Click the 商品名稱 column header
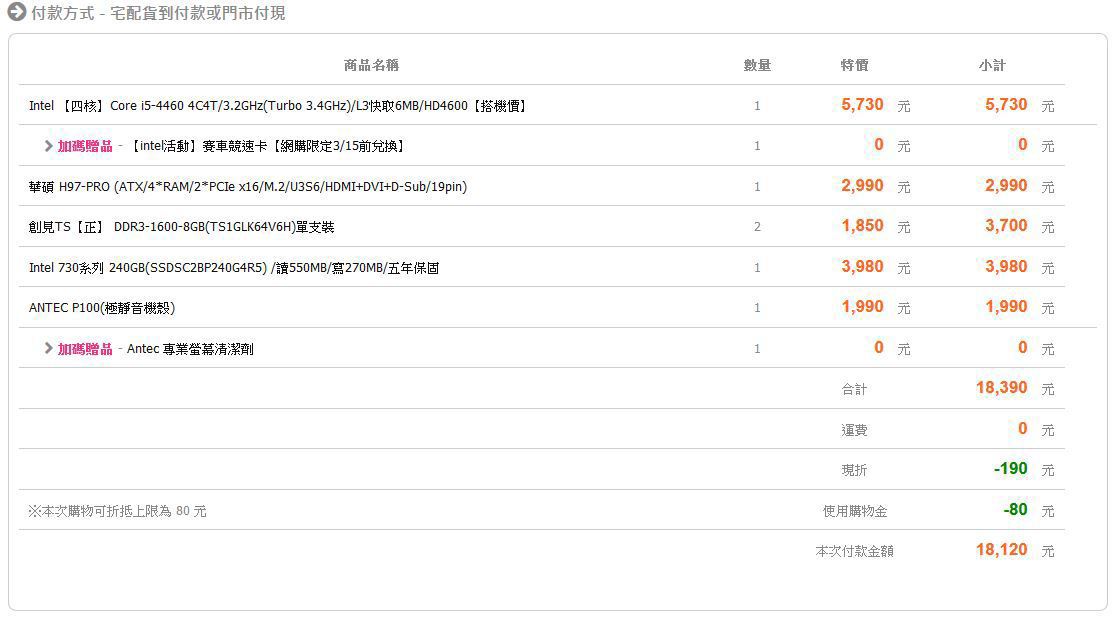This screenshot has width=1118, height=620. click(x=371, y=66)
